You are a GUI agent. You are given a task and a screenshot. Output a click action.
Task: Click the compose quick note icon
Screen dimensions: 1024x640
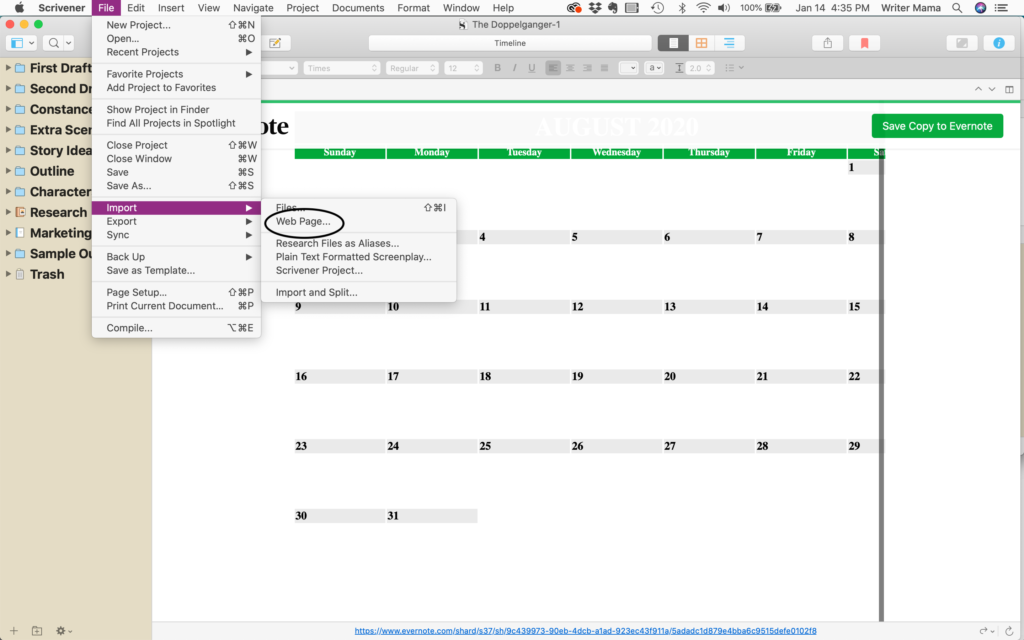275,43
